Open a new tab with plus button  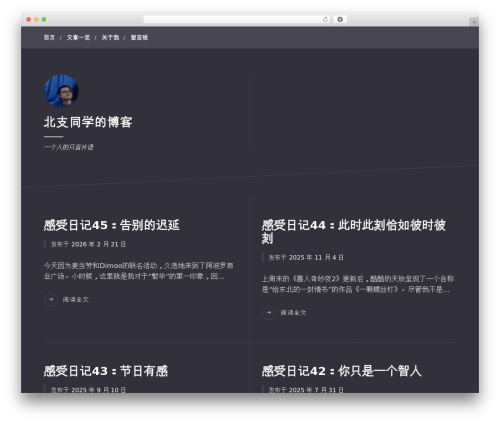474,22
